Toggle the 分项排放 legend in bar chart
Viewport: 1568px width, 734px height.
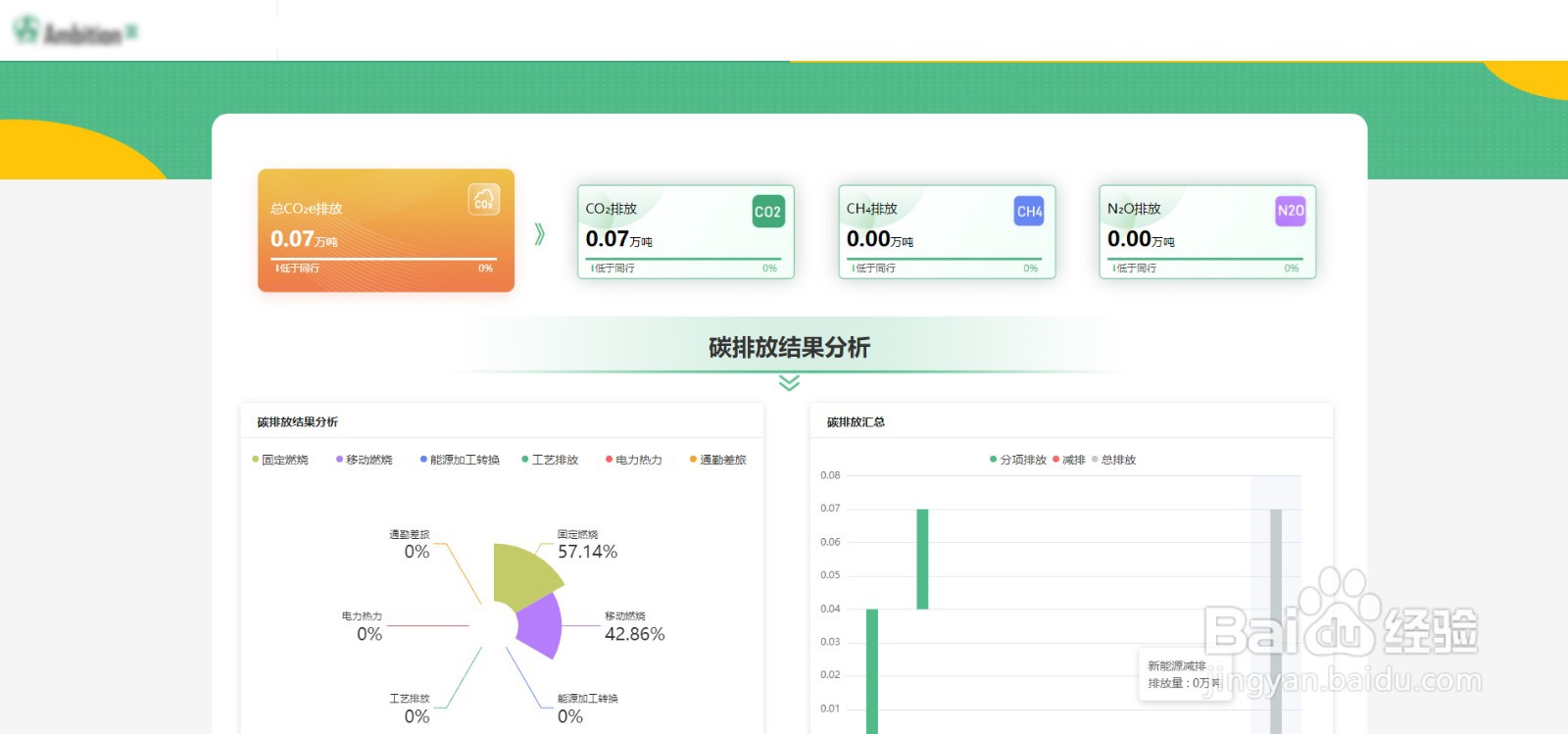click(1018, 460)
